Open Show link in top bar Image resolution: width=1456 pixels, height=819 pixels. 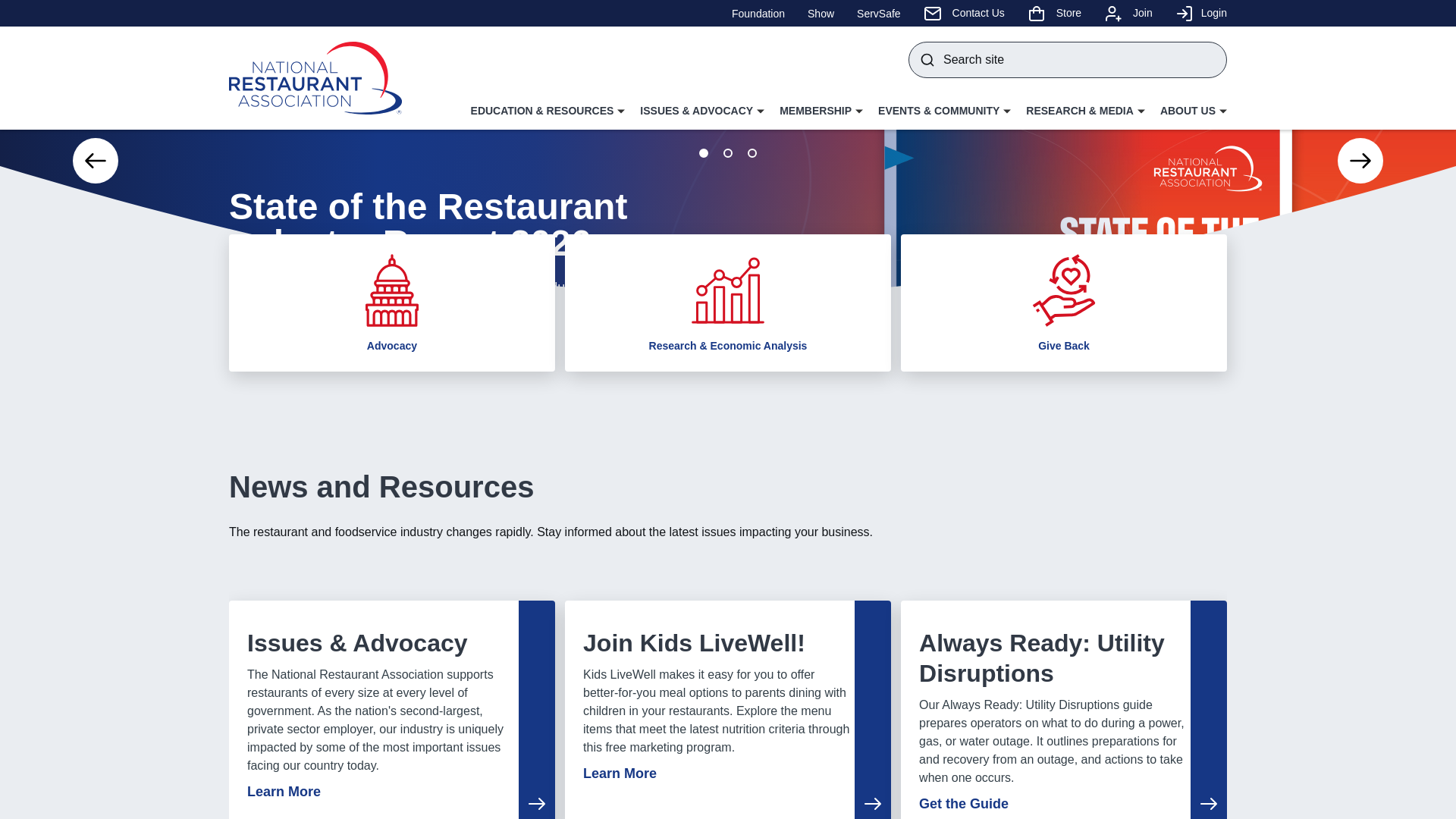point(821,14)
